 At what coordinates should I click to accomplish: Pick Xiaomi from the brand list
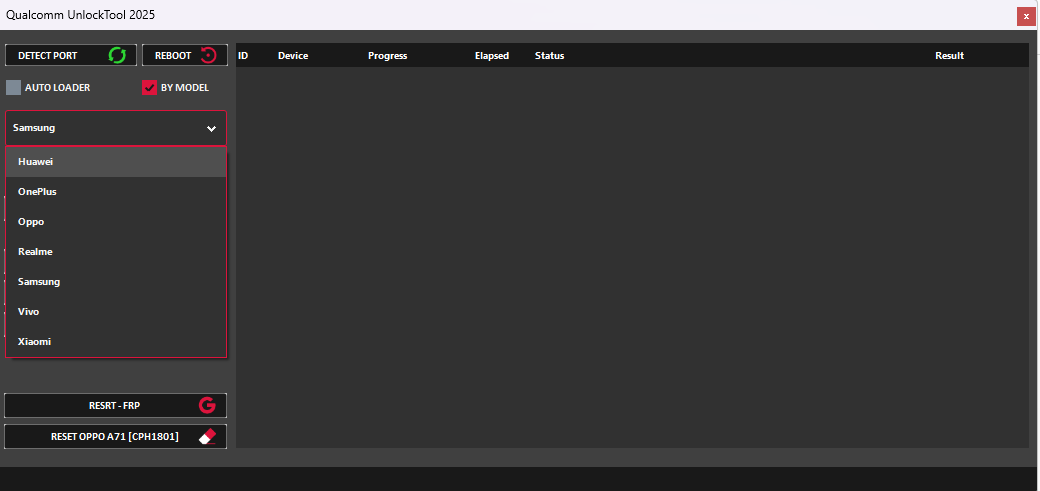coord(116,342)
